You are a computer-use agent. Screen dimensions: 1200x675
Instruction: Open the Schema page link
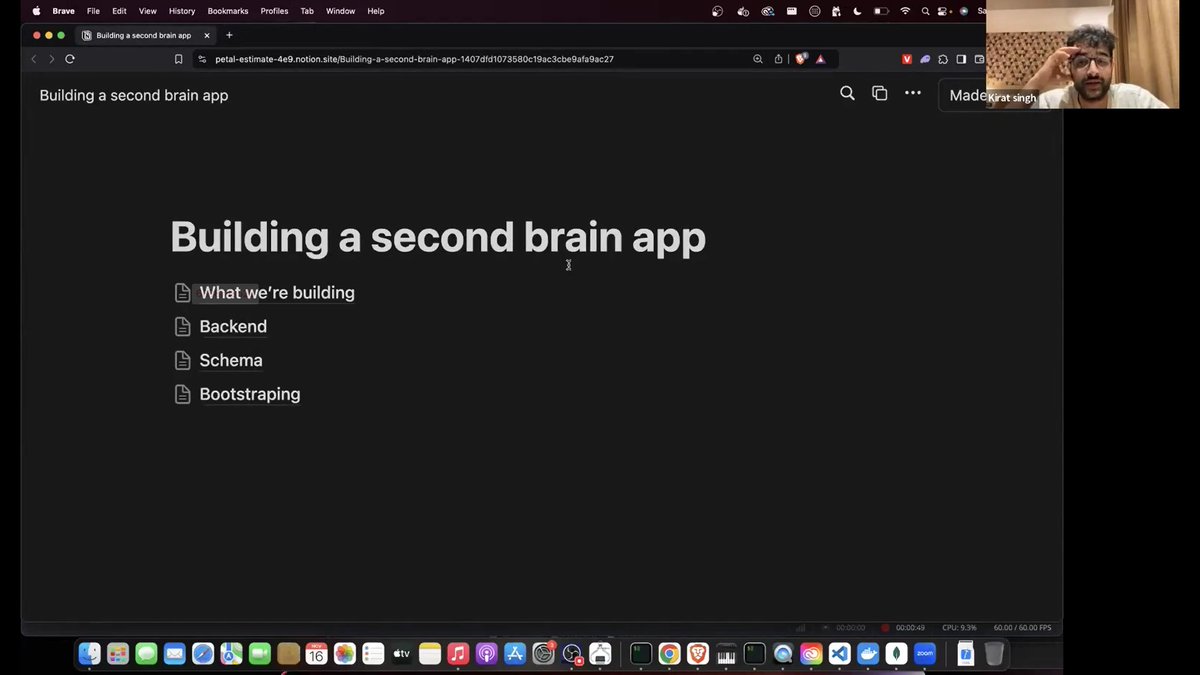point(231,361)
